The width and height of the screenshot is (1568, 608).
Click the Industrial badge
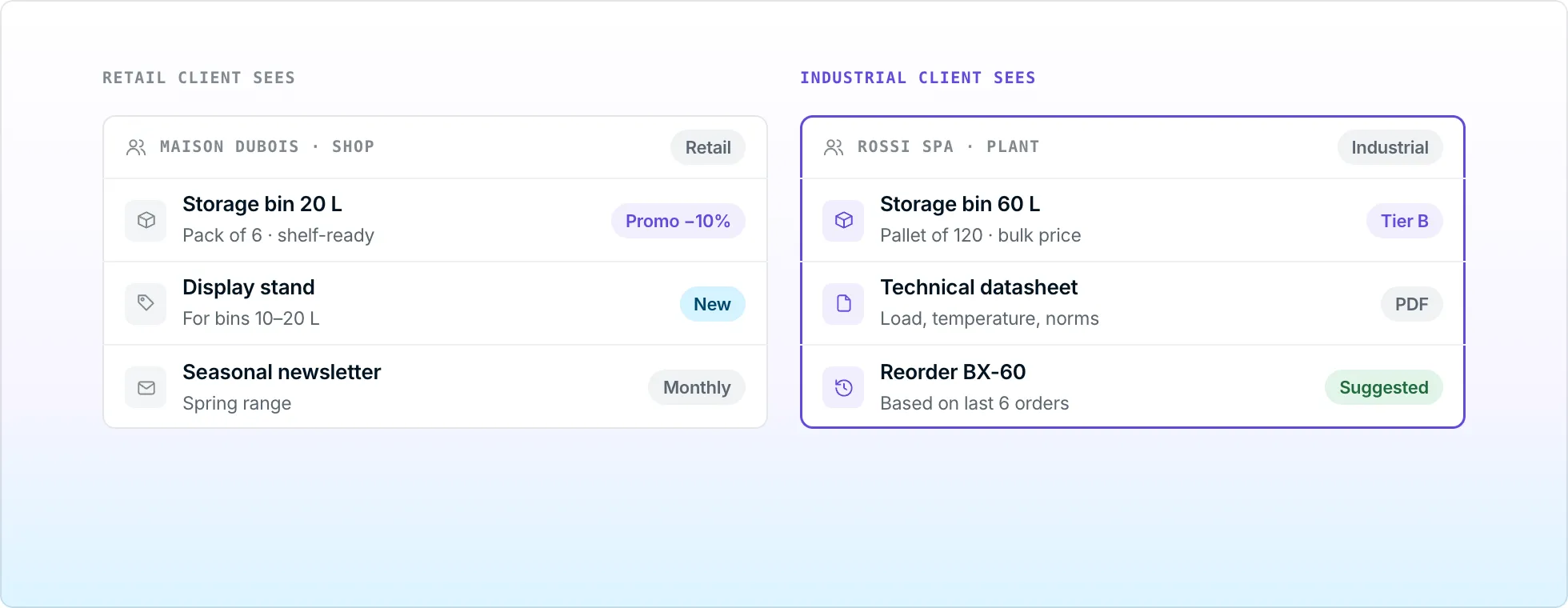click(x=1390, y=147)
